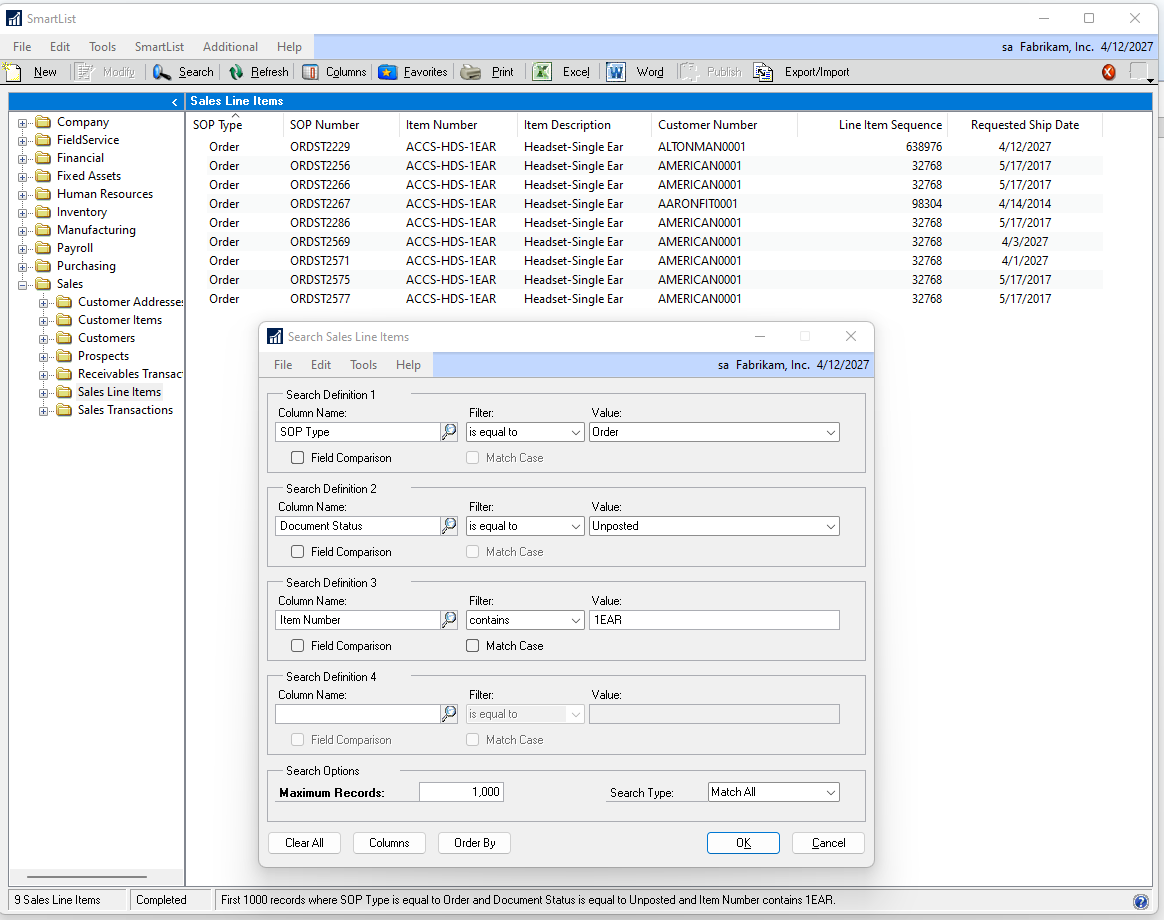Click the Sales Transactions folder icon
Viewport: 1164px width, 920px height.
(65, 410)
